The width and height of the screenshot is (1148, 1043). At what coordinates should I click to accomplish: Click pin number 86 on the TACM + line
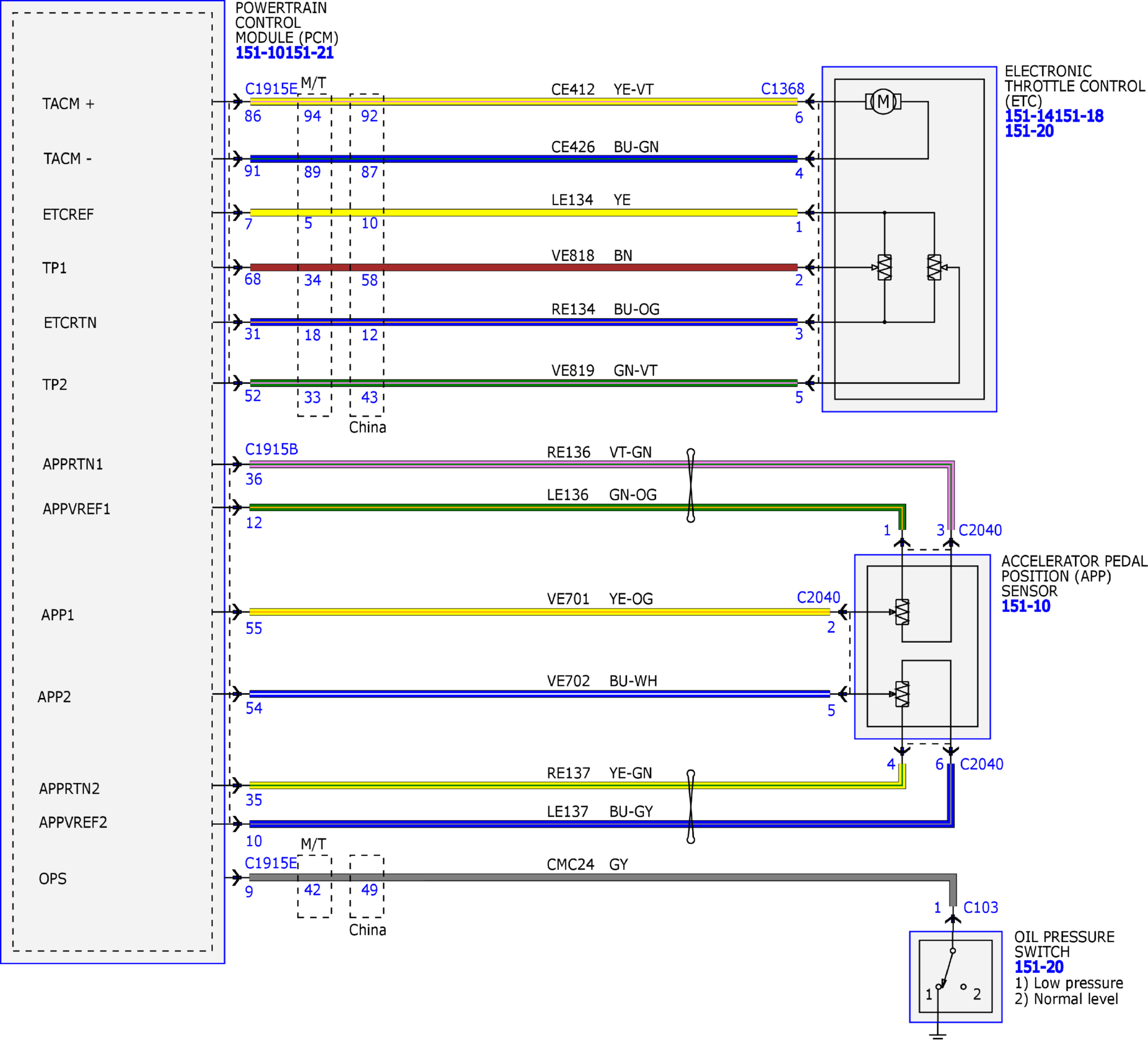click(x=253, y=116)
